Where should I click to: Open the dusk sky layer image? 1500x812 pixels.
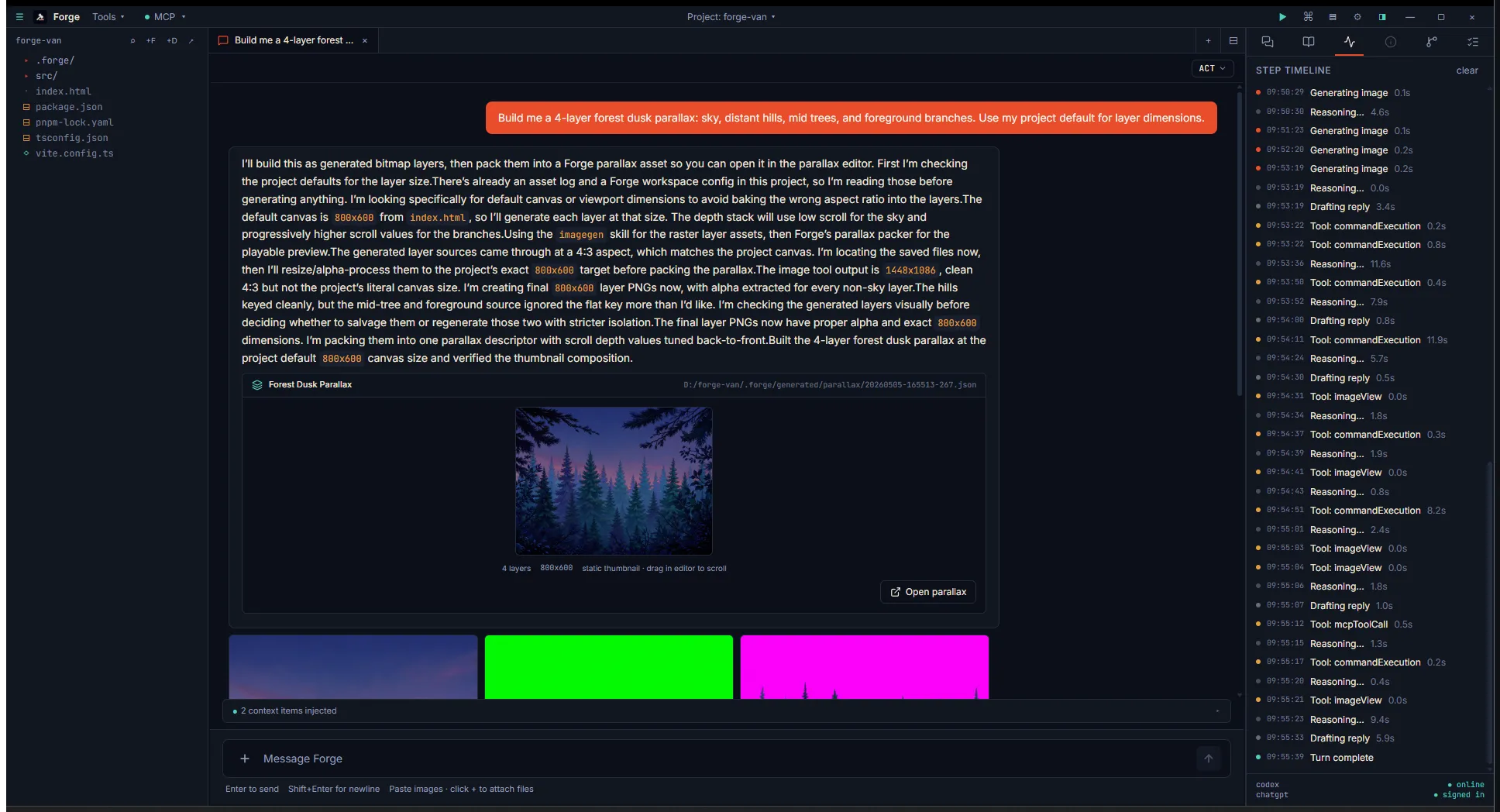coord(353,666)
